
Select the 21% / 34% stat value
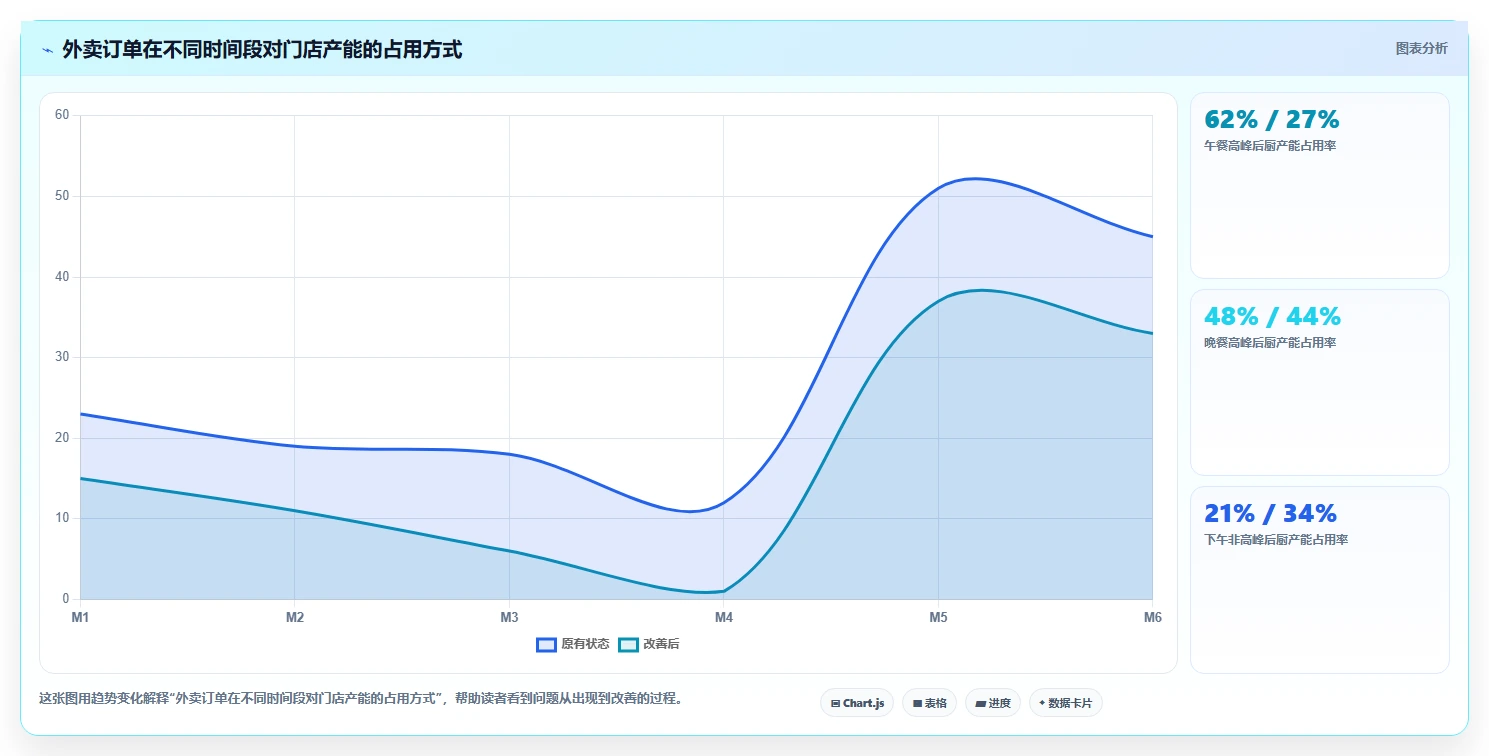coord(1271,514)
